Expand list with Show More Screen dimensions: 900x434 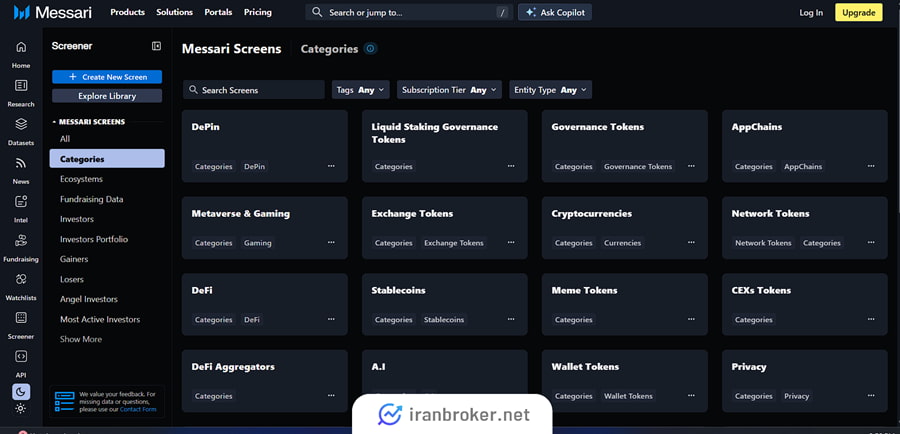tap(81, 339)
